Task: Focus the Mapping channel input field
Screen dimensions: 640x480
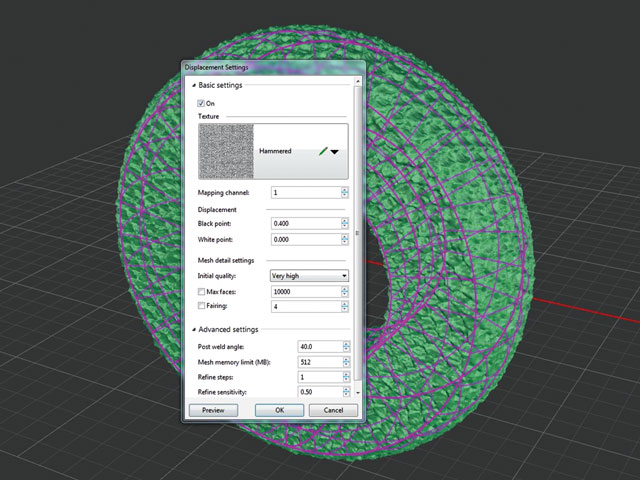Action: (306, 193)
